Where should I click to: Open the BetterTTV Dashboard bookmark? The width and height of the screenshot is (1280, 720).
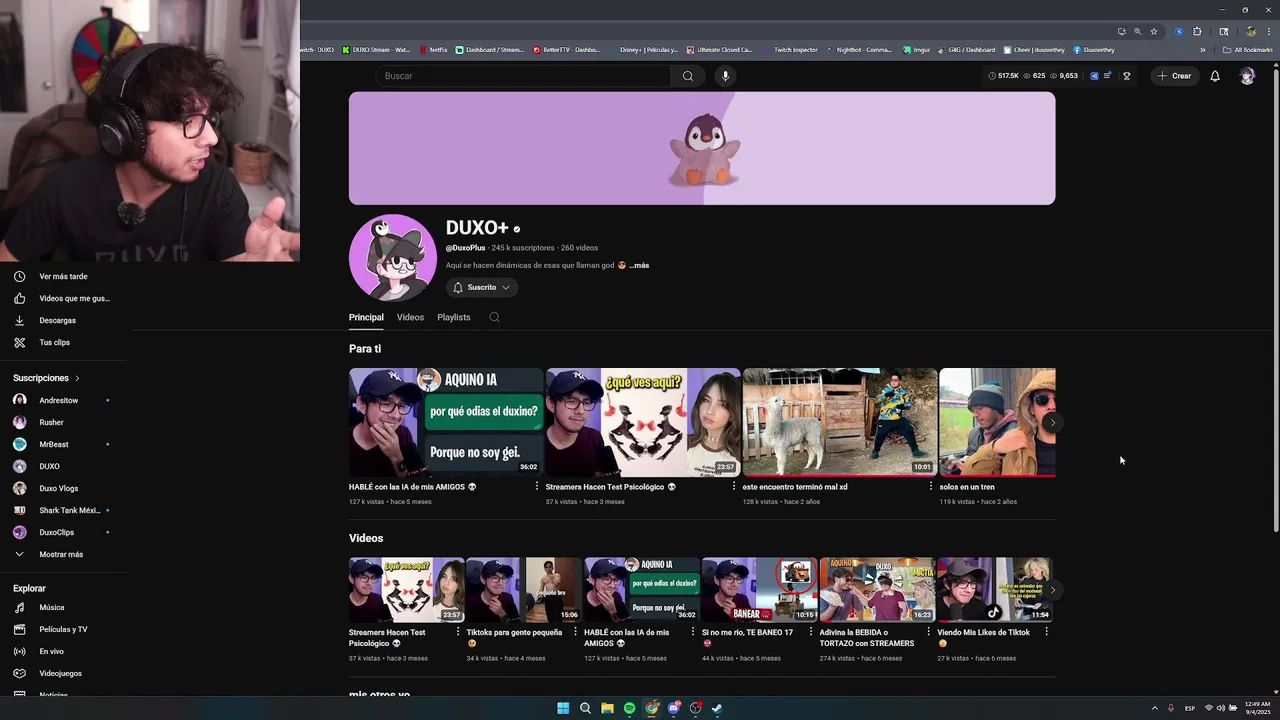[x=566, y=49]
